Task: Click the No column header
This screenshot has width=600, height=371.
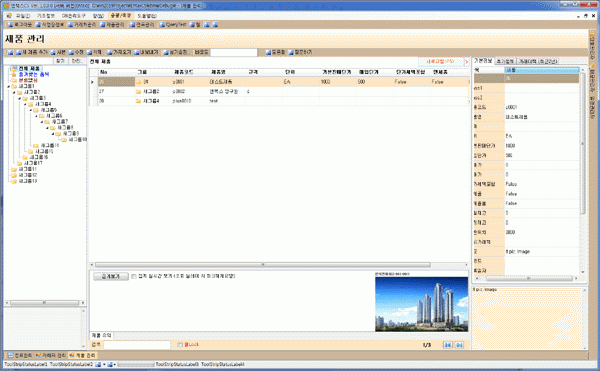Action: pyautogui.click(x=116, y=72)
